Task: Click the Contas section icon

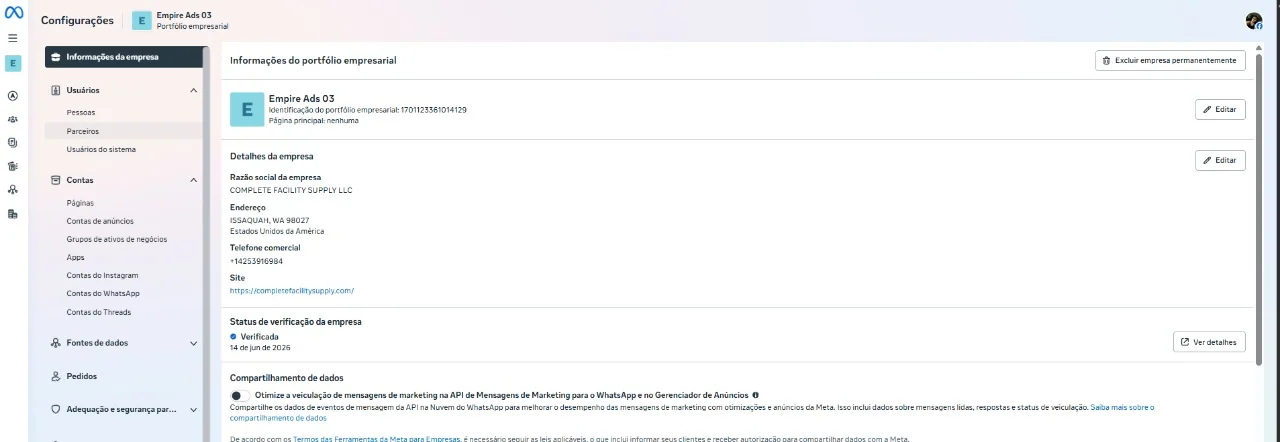Action: coord(56,180)
